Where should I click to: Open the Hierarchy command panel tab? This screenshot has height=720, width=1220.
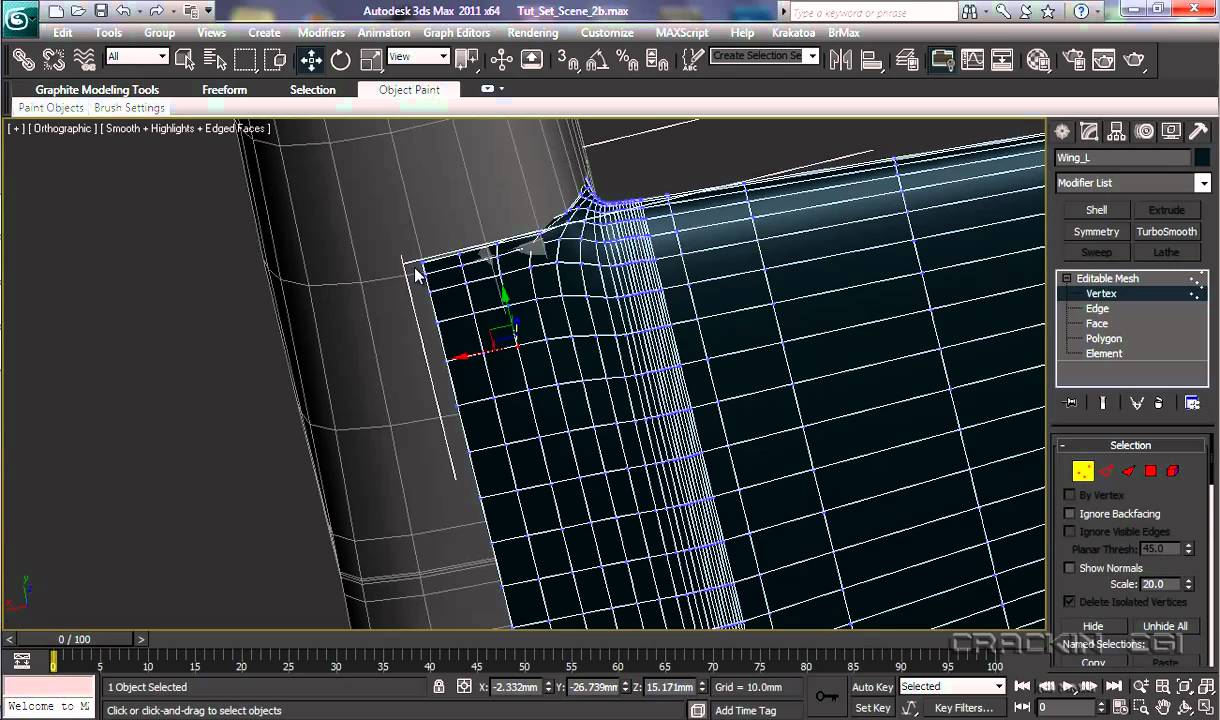[x=1117, y=131]
